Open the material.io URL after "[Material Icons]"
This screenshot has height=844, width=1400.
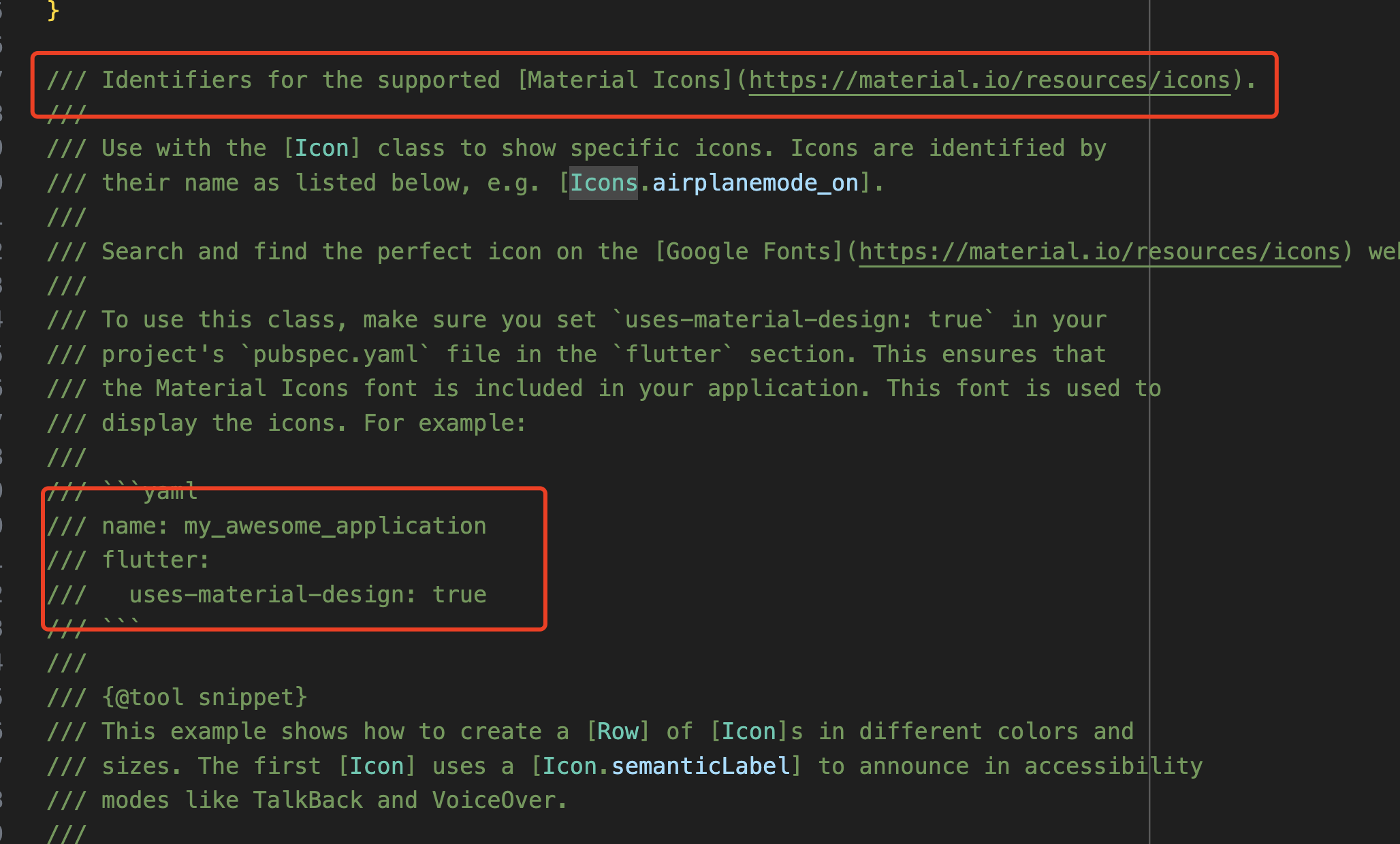[989, 80]
